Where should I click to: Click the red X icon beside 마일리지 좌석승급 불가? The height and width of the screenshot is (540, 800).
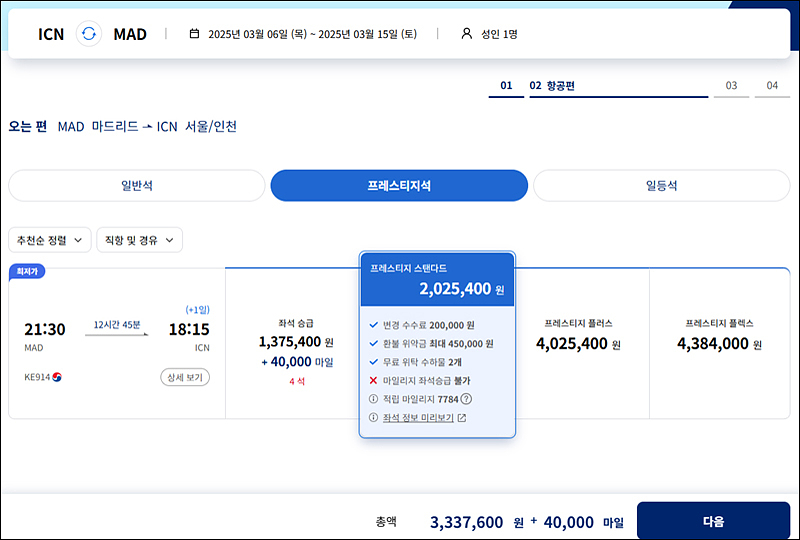coord(373,380)
